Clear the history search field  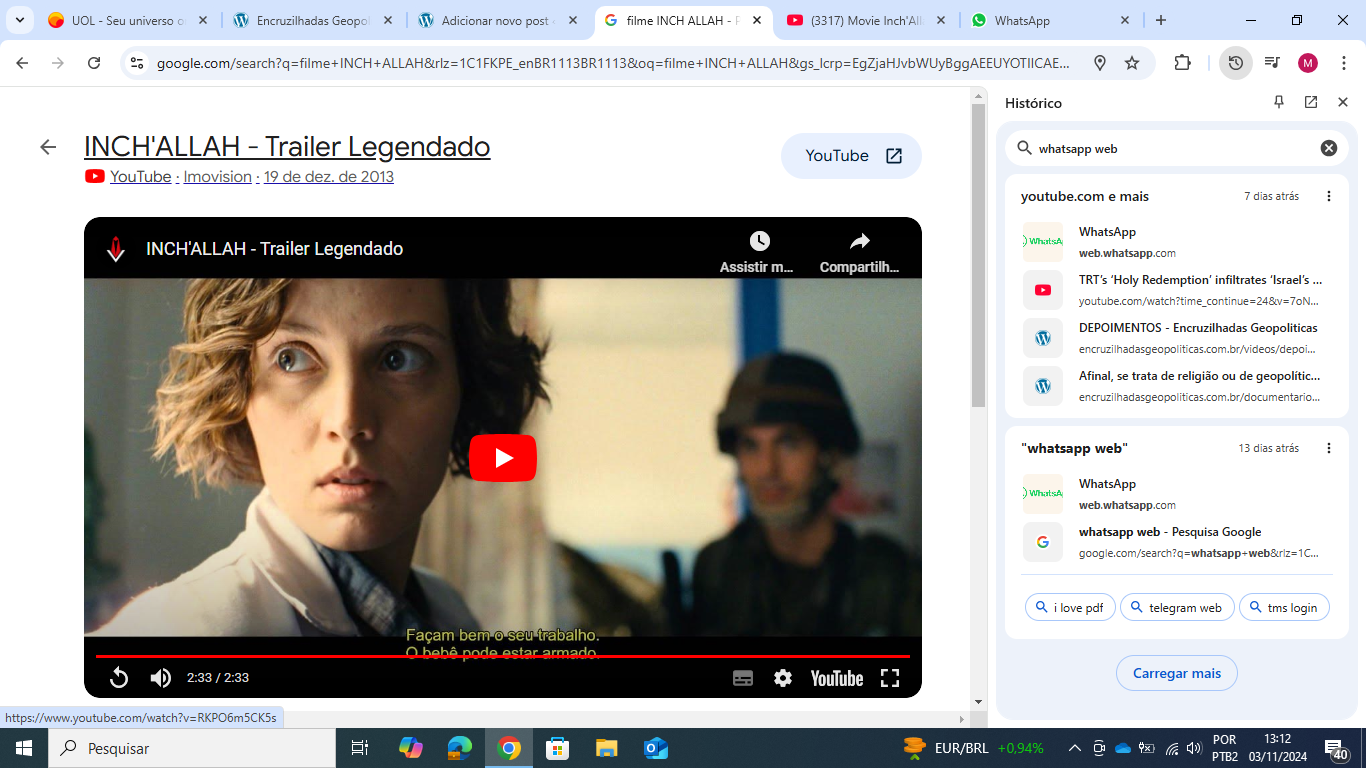pos(1329,148)
